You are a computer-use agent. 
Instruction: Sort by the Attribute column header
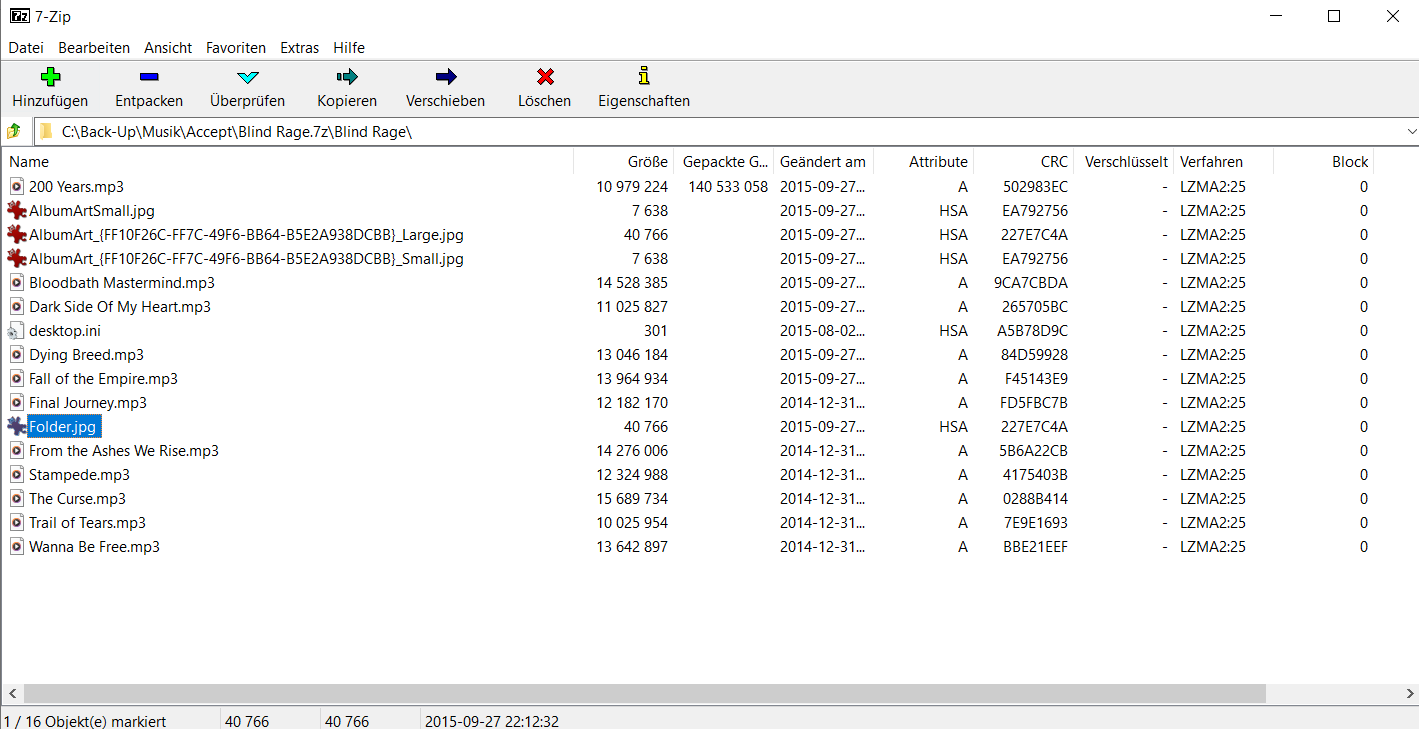pos(924,162)
